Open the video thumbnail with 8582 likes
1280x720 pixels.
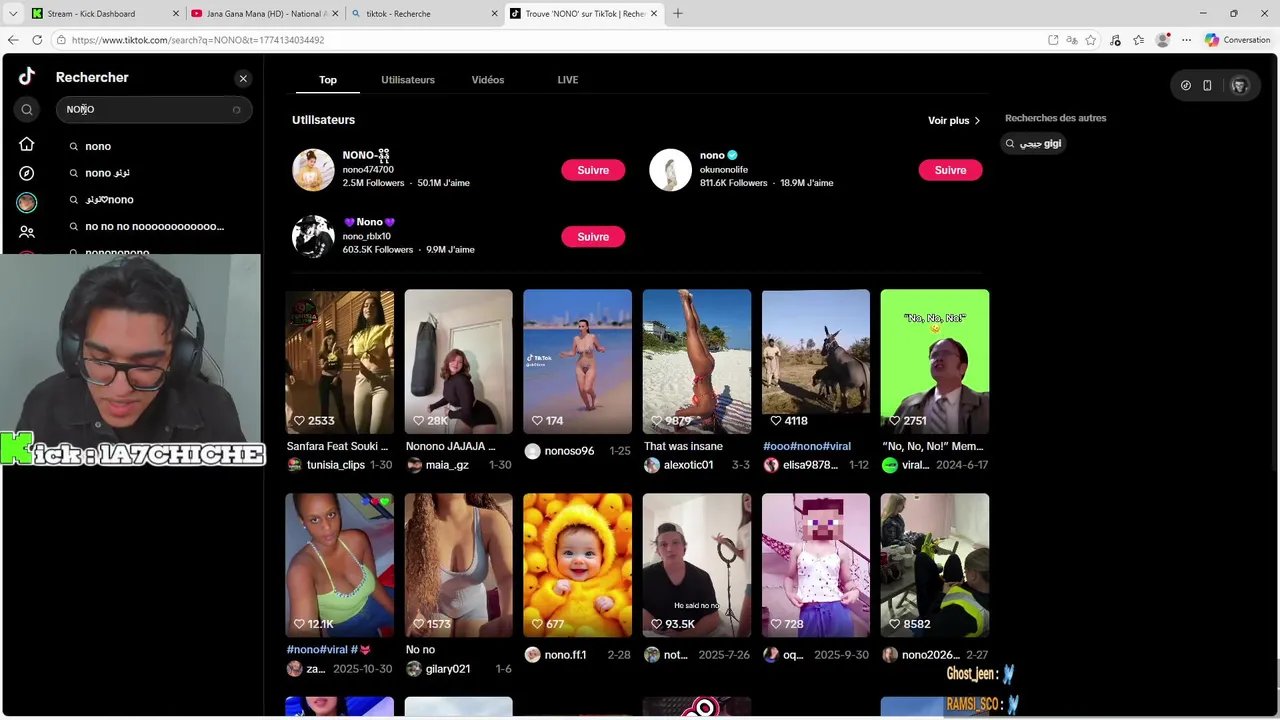[x=935, y=565]
